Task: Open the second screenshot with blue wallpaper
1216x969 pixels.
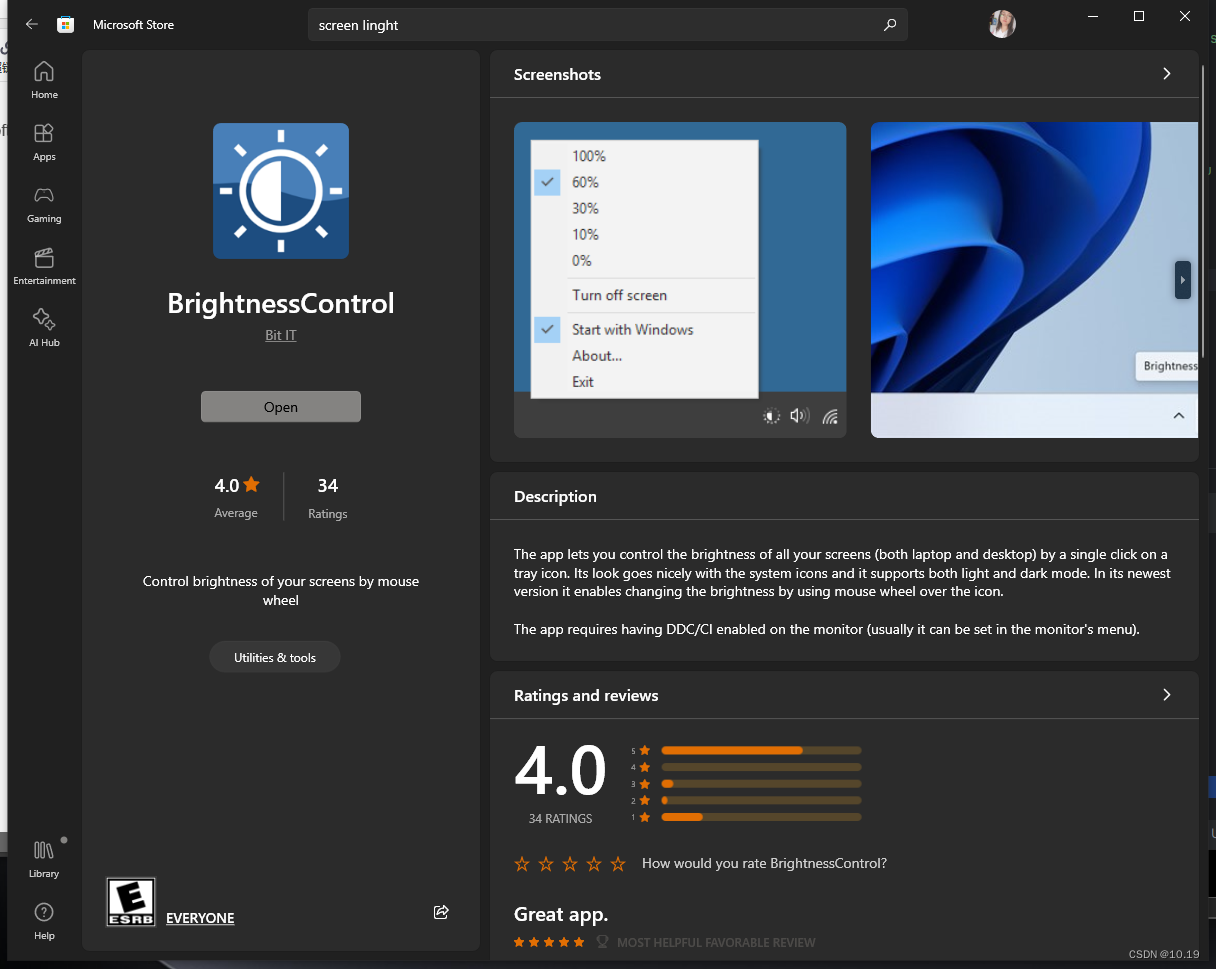Action: coord(1034,280)
